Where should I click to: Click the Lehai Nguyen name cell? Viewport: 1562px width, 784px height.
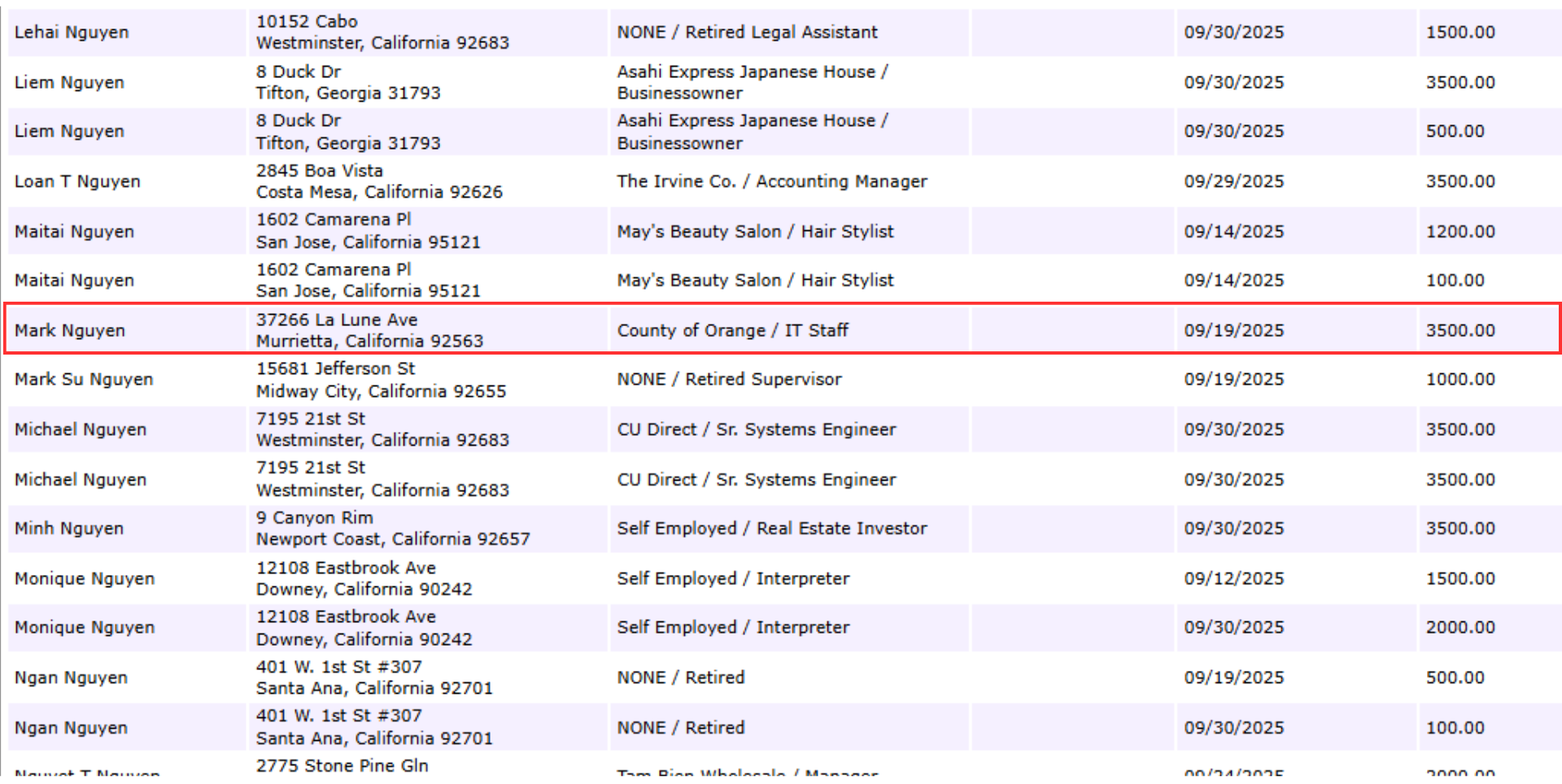pyautogui.click(x=72, y=33)
